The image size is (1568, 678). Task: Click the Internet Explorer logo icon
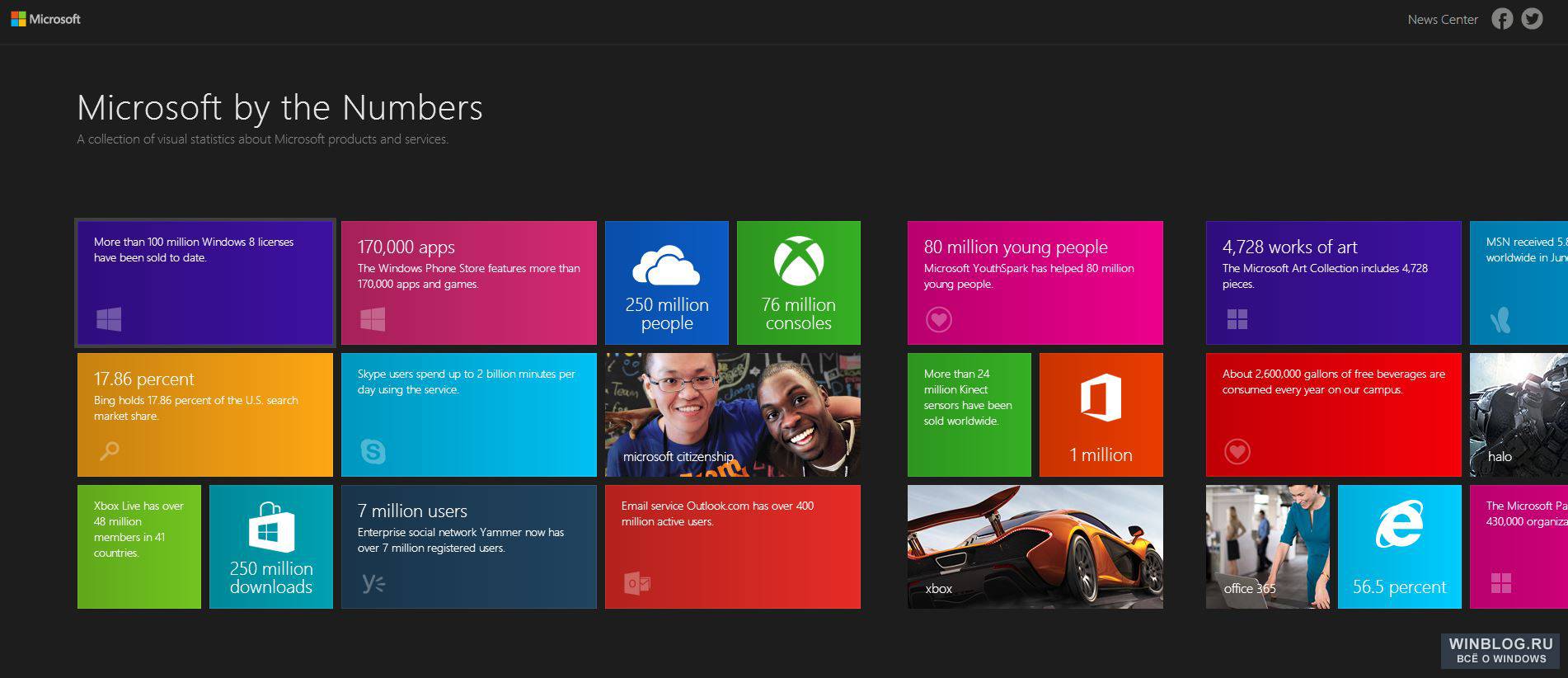(x=1399, y=525)
